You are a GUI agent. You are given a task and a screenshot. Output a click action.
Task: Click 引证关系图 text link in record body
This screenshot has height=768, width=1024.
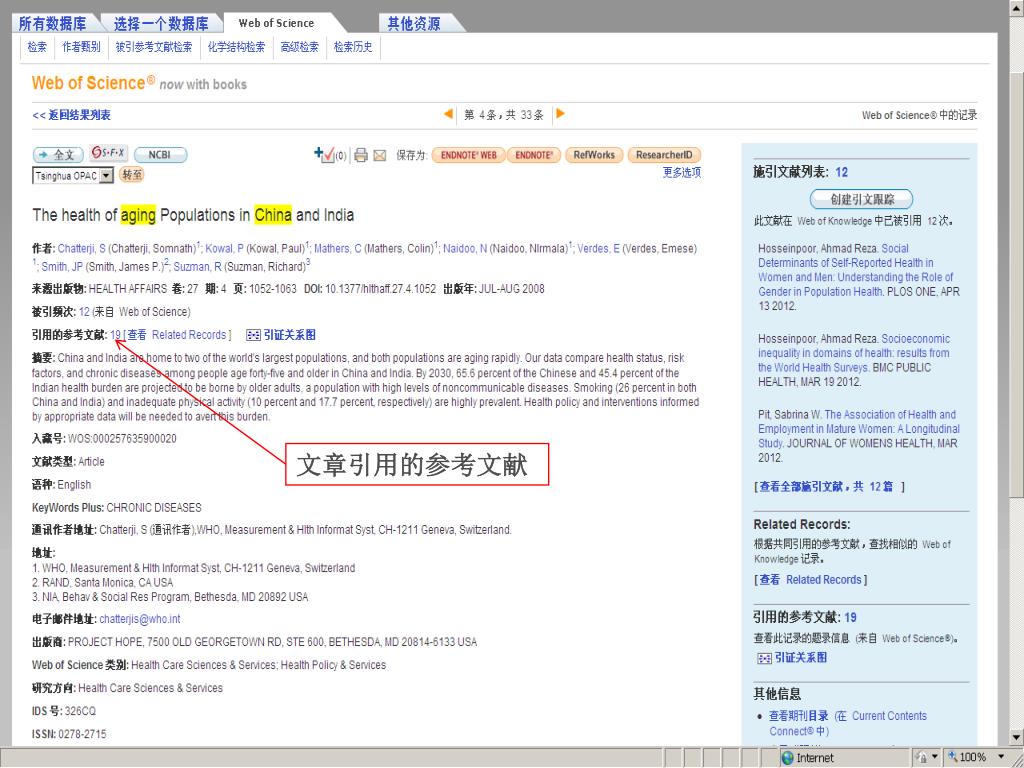[289, 335]
